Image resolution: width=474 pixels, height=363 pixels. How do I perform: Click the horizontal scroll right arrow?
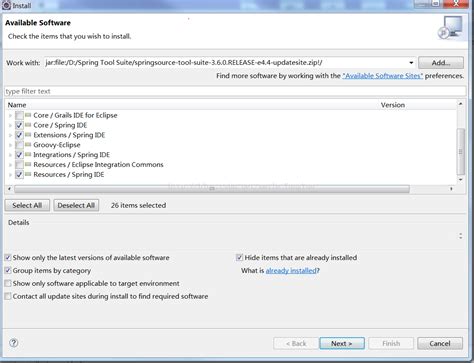[x=451, y=189]
